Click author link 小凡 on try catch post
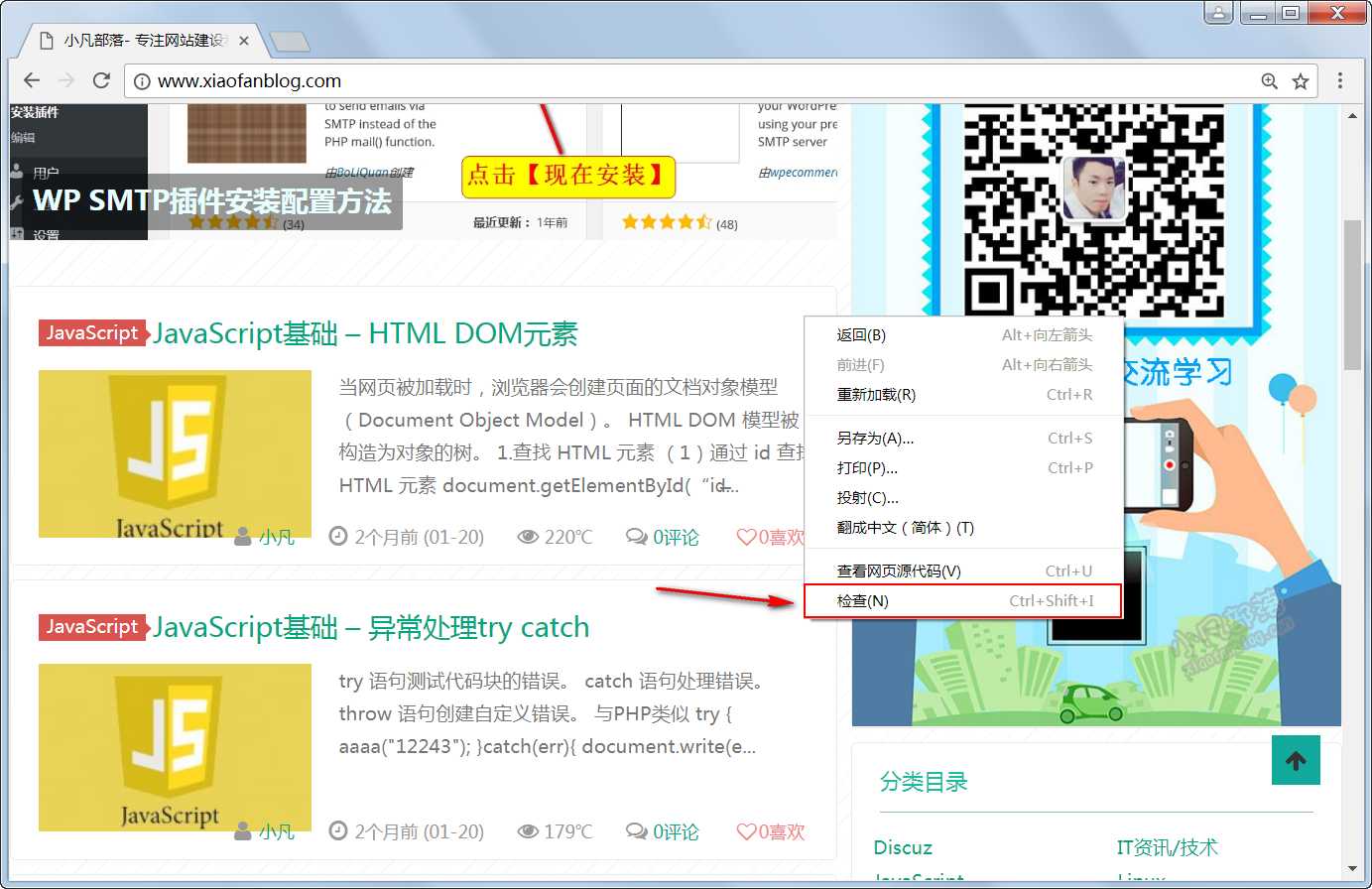This screenshot has width=1372, height=889. click(277, 831)
